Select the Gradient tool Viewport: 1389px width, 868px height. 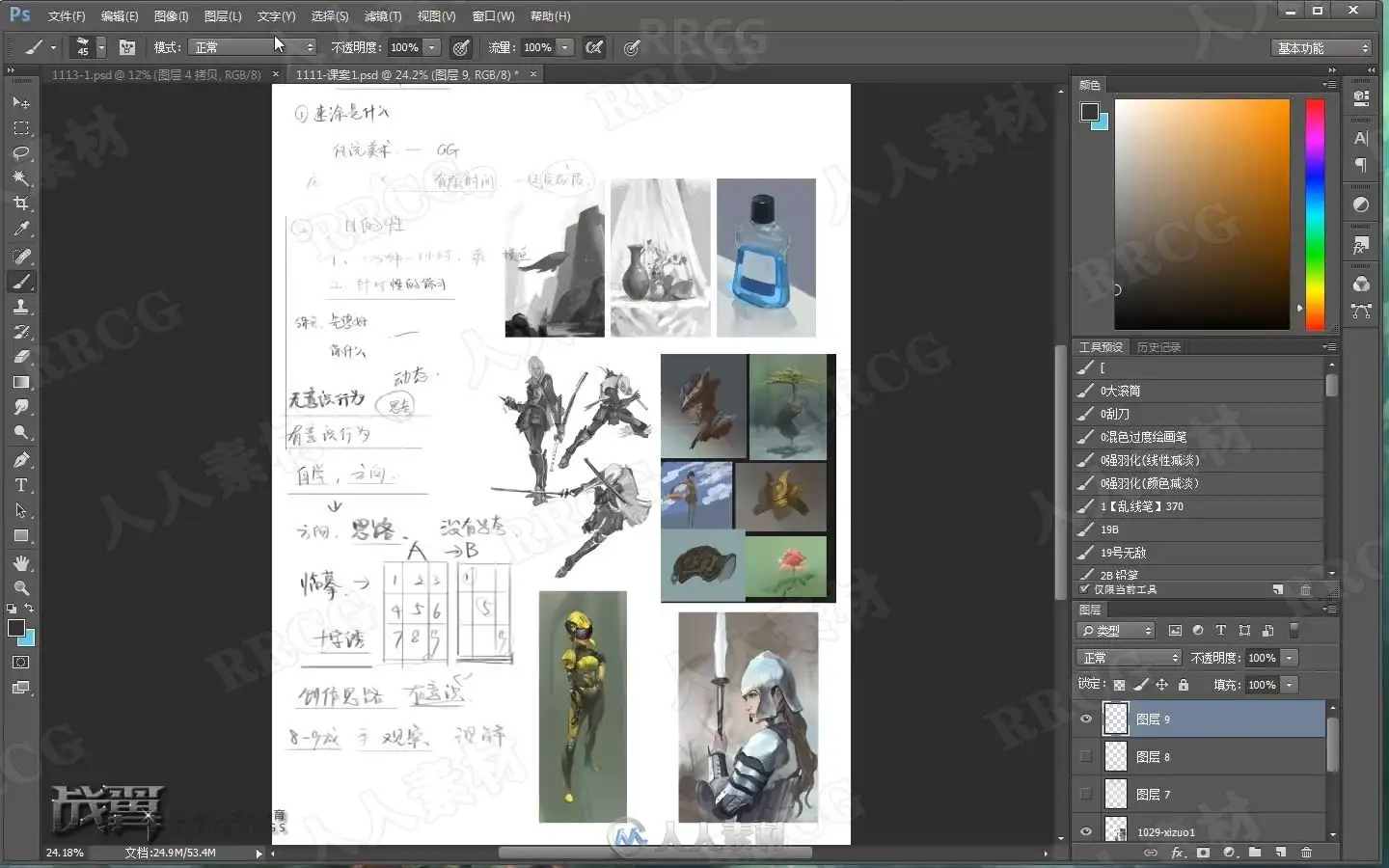21,383
